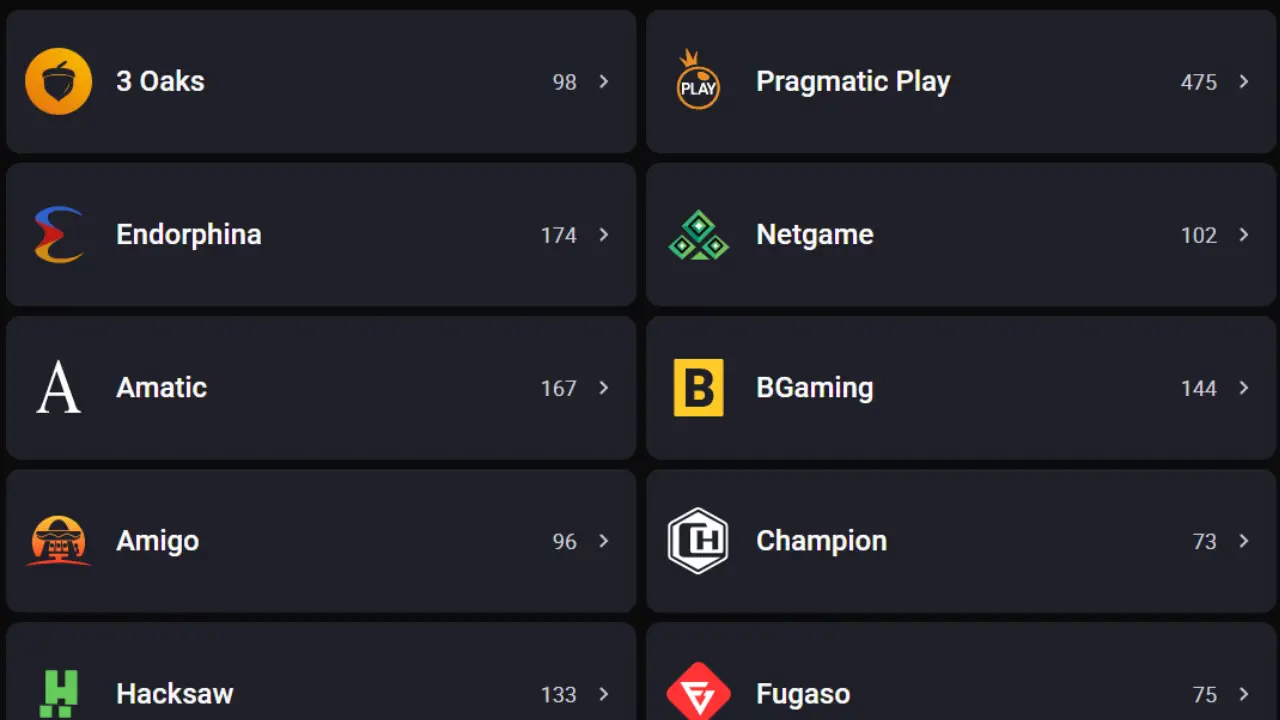This screenshot has height=720, width=1280.
Task: Click the 3 Oaks acorn logo icon
Action: (59, 81)
